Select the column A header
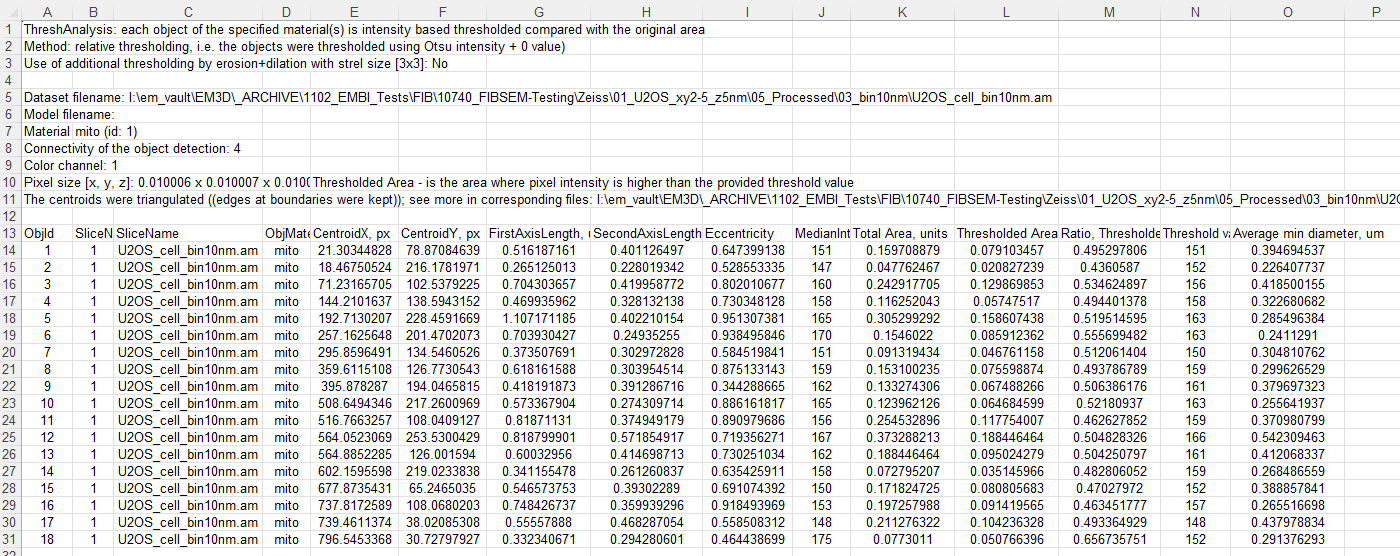Image resolution: width=1400 pixels, height=556 pixels. tap(47, 11)
